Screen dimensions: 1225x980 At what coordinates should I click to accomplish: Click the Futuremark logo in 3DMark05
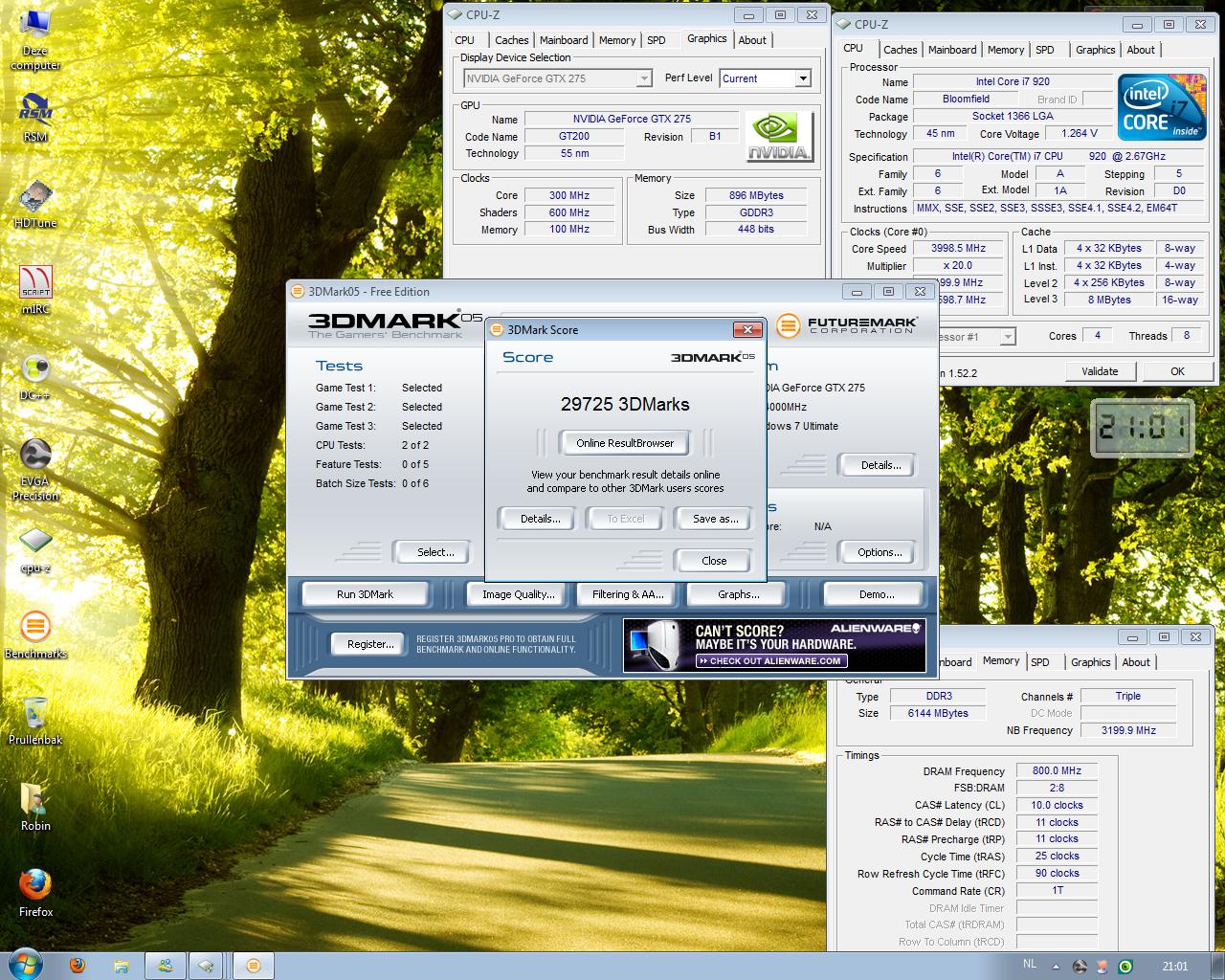point(846,325)
